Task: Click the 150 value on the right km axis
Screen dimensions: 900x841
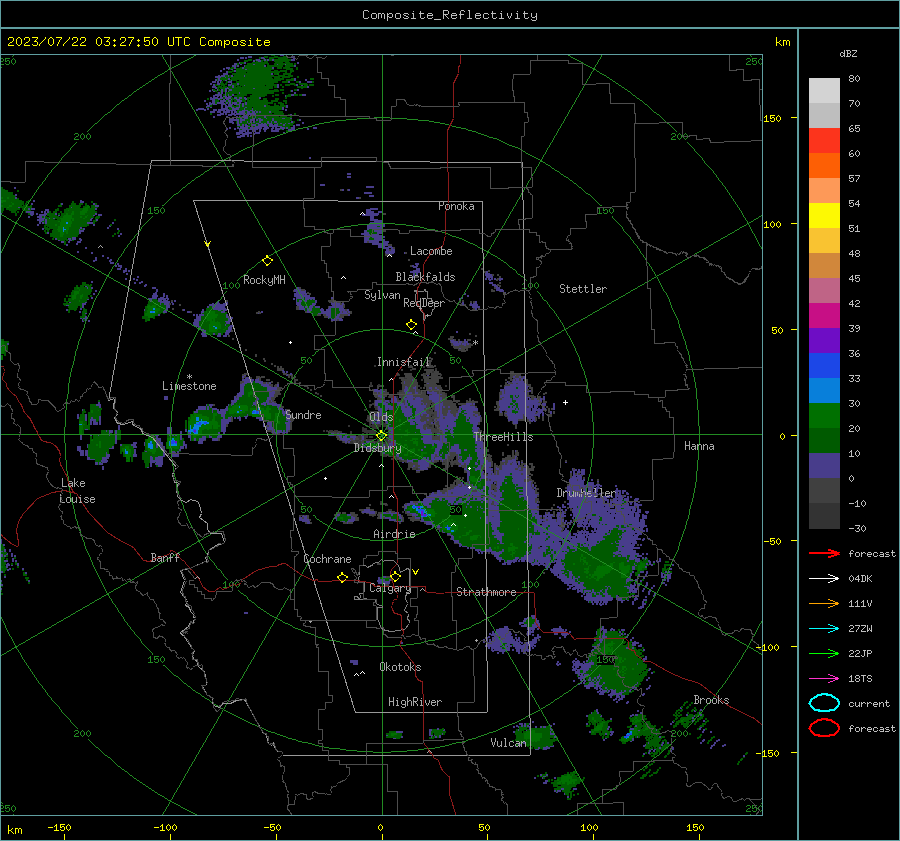Action: 772,118
